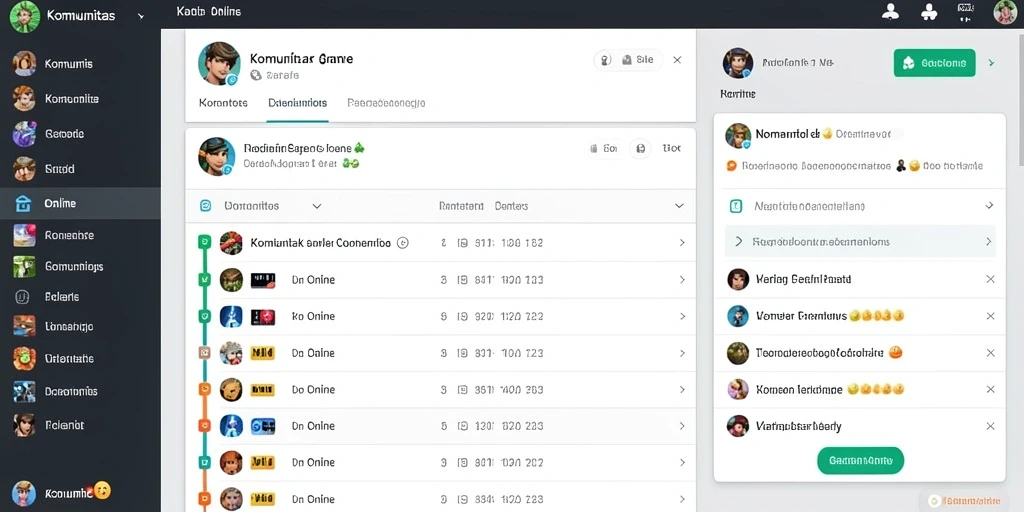1024x512 pixels.
Task: Click the Kaola Online title in top bar
Action: [208, 11]
